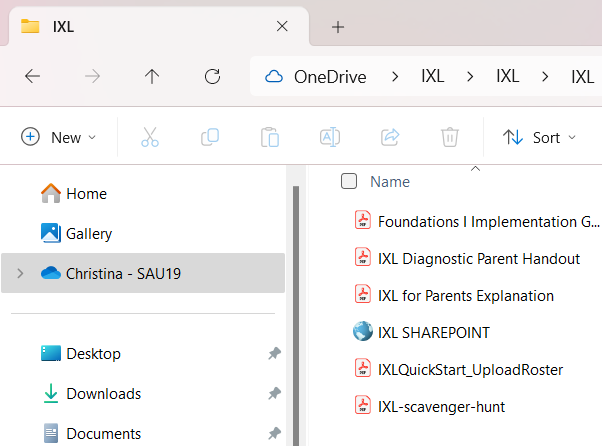This screenshot has width=602, height=446.
Task: Click OneDrive cloud icon in address bar
Action: click(274, 77)
